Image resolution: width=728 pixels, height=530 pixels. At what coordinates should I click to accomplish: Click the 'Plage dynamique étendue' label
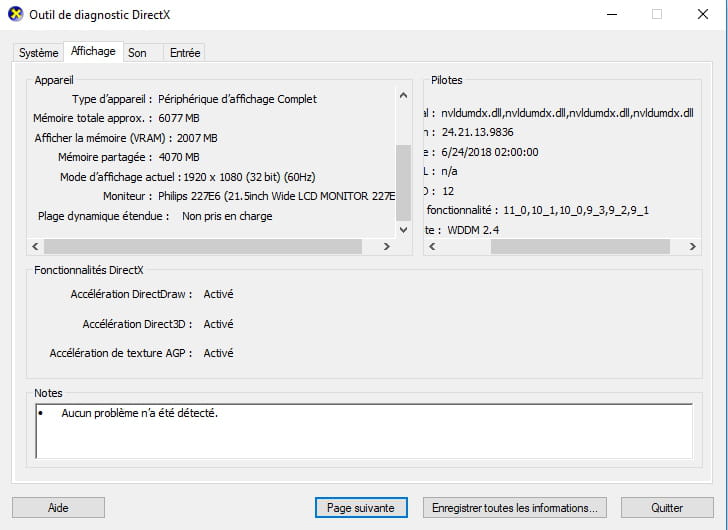point(104,216)
